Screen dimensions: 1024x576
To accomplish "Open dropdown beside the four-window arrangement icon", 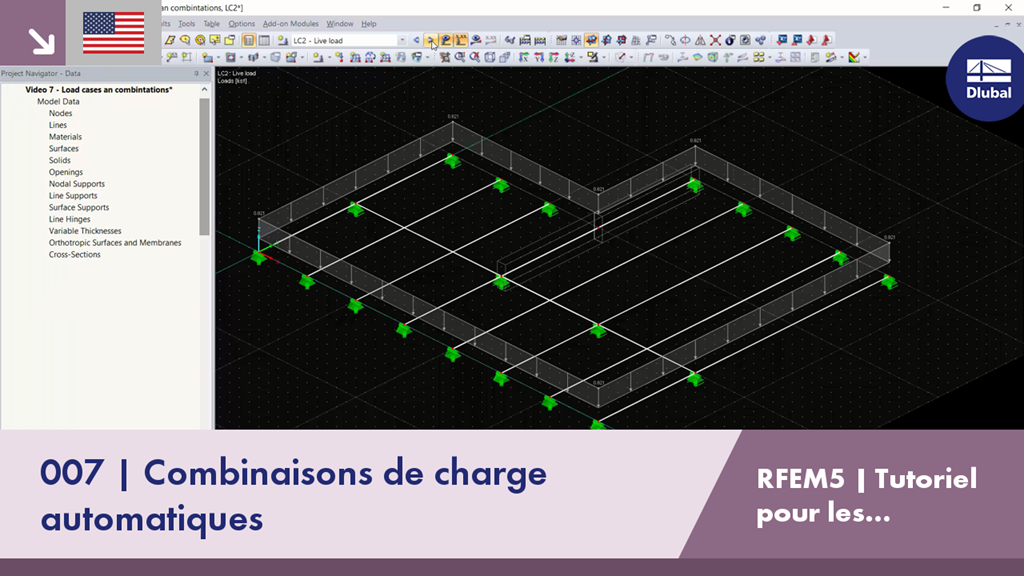I will 770,57.
